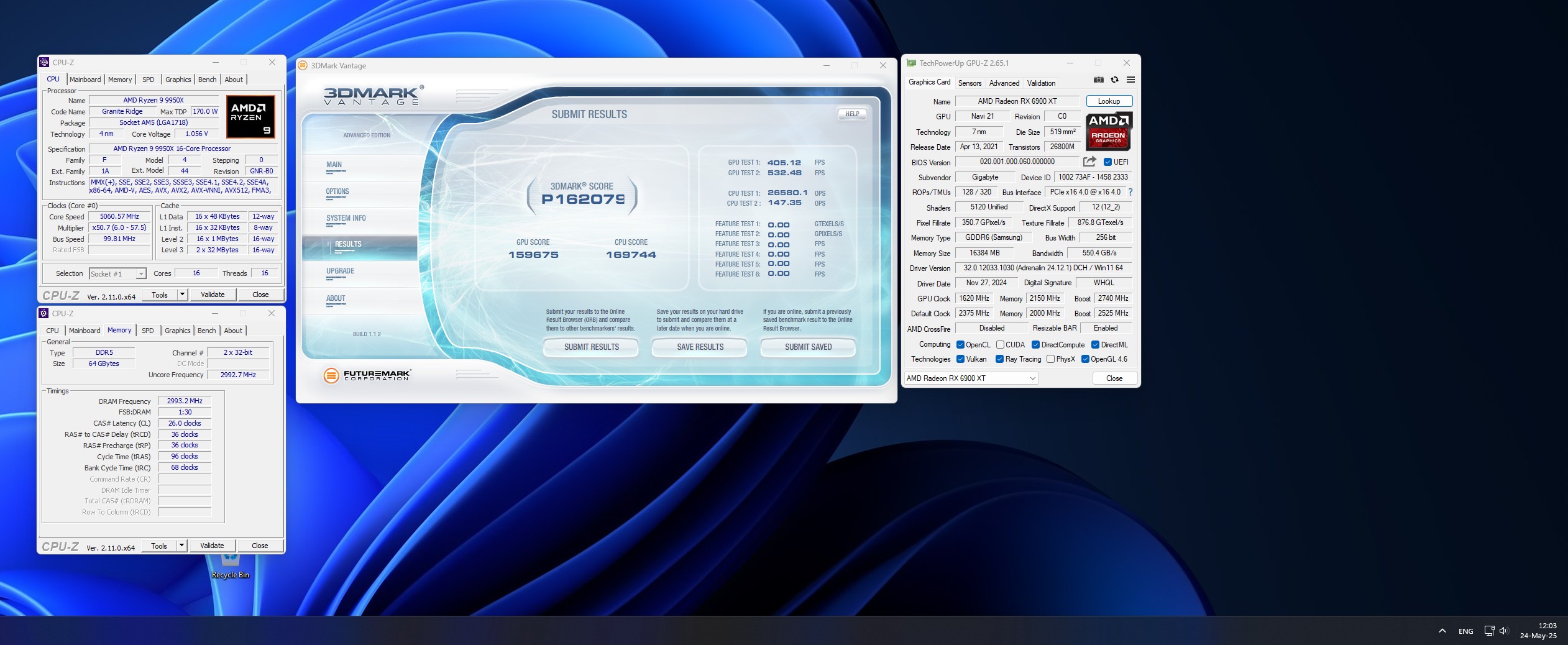The height and width of the screenshot is (645, 1568).
Task: Click the HELP button in 3DMark Vantage
Action: 852,114
